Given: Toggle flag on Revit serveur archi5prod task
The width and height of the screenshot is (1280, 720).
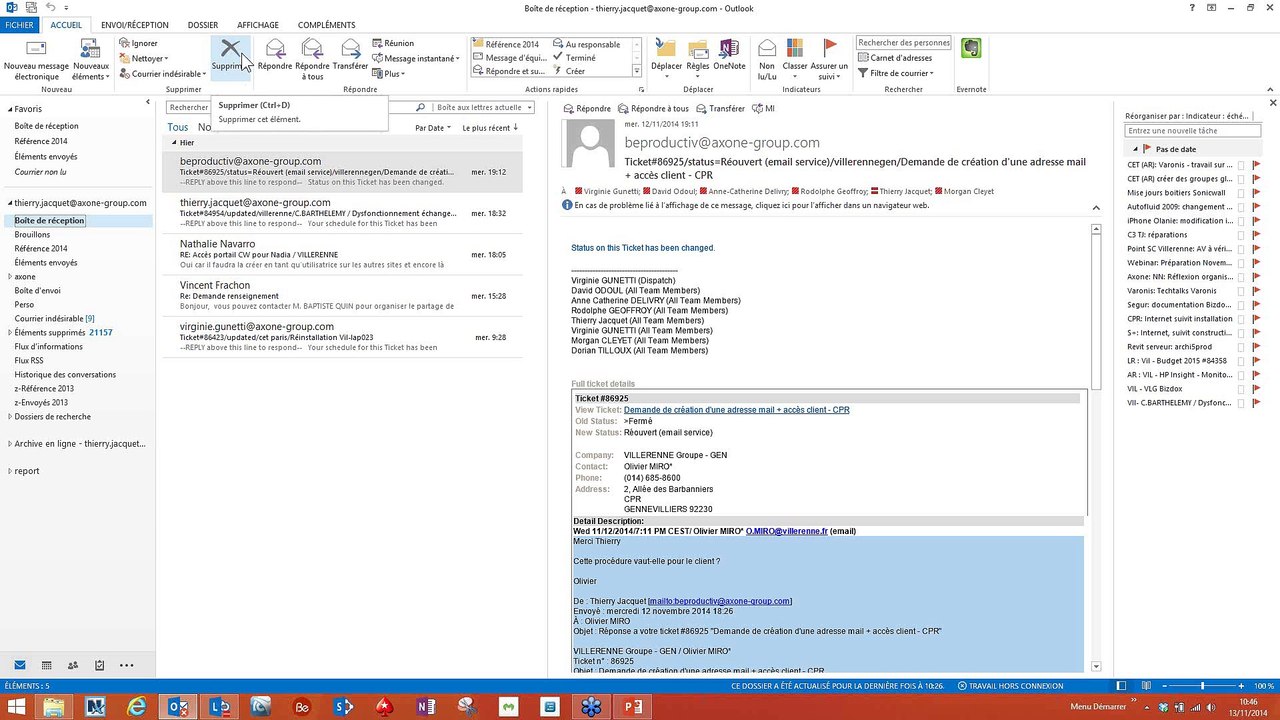Looking at the screenshot, I should pyautogui.click(x=1256, y=347).
